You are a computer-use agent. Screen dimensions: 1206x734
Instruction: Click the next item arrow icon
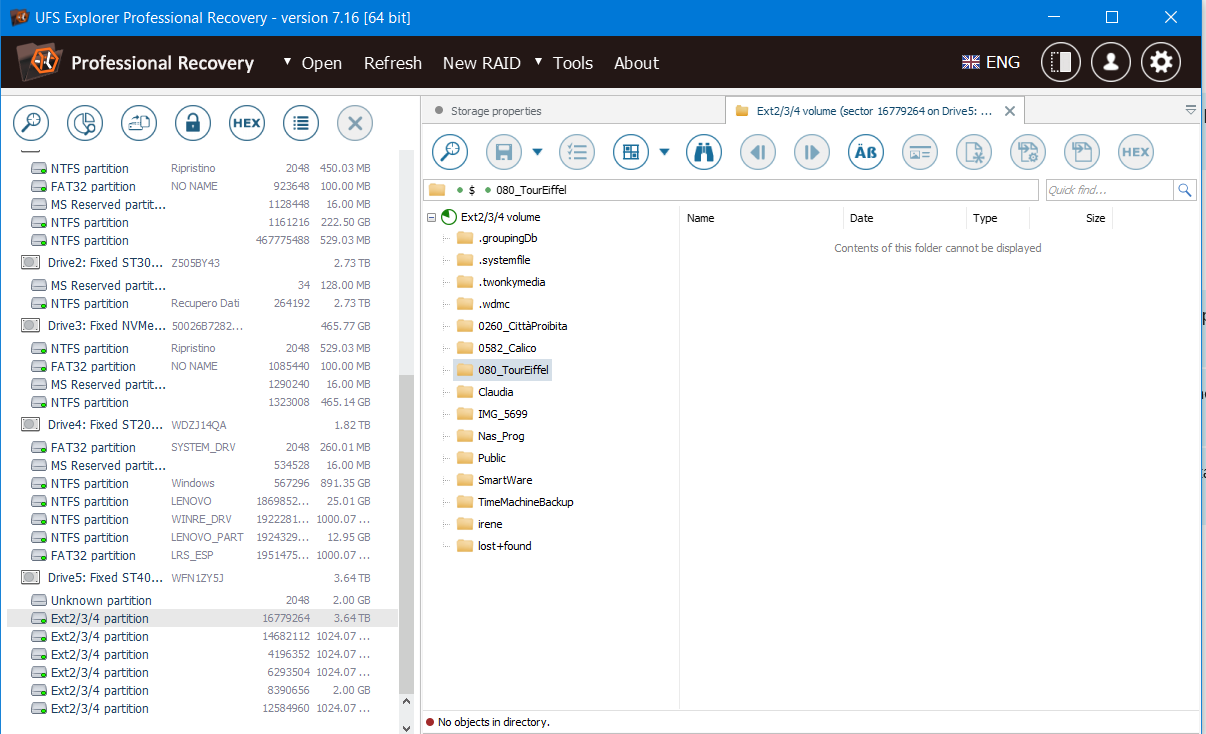pos(812,152)
